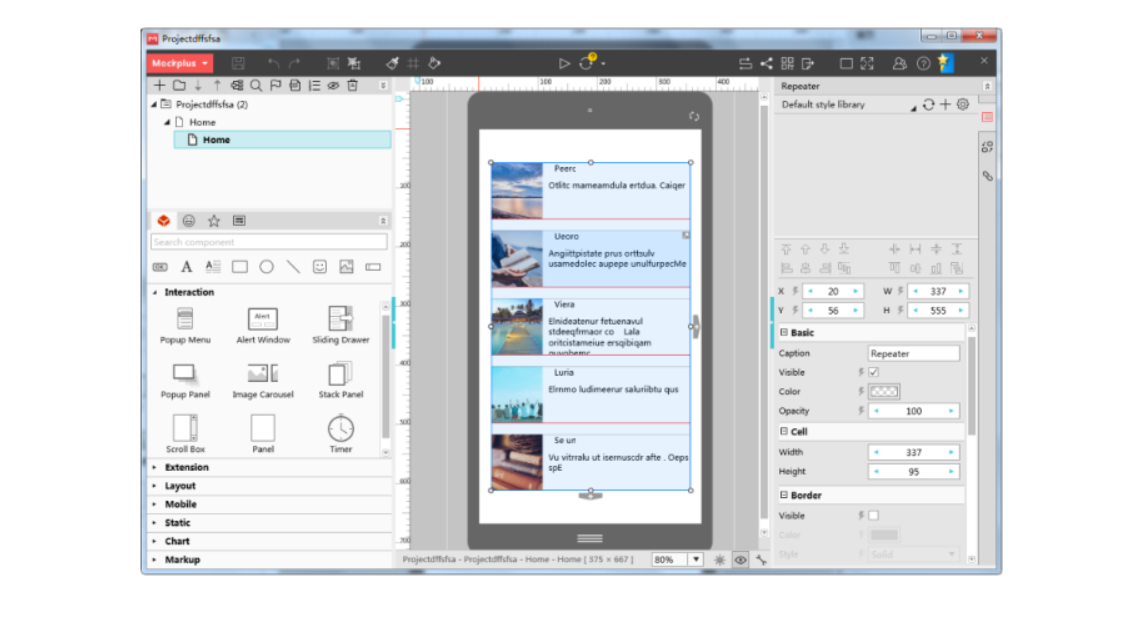The image size is (1138, 628).
Task: Click the sync refresh icon with yellow badge
Action: [586, 62]
